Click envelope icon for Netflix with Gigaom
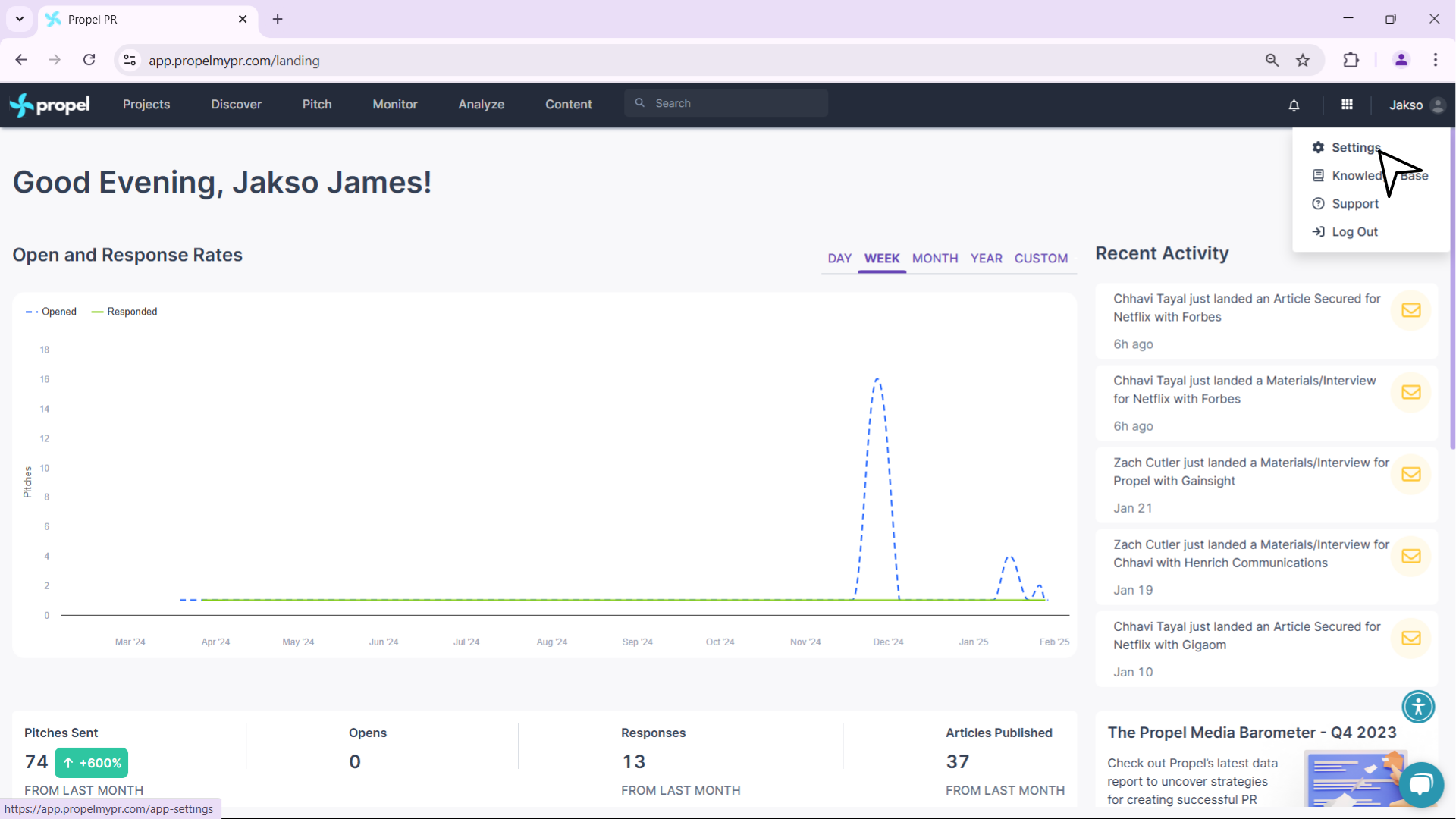The height and width of the screenshot is (819, 1456). coord(1410,638)
